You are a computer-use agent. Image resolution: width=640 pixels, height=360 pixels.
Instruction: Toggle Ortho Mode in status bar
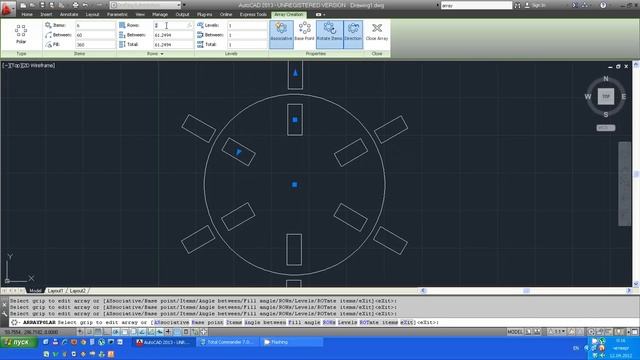(x=107, y=332)
